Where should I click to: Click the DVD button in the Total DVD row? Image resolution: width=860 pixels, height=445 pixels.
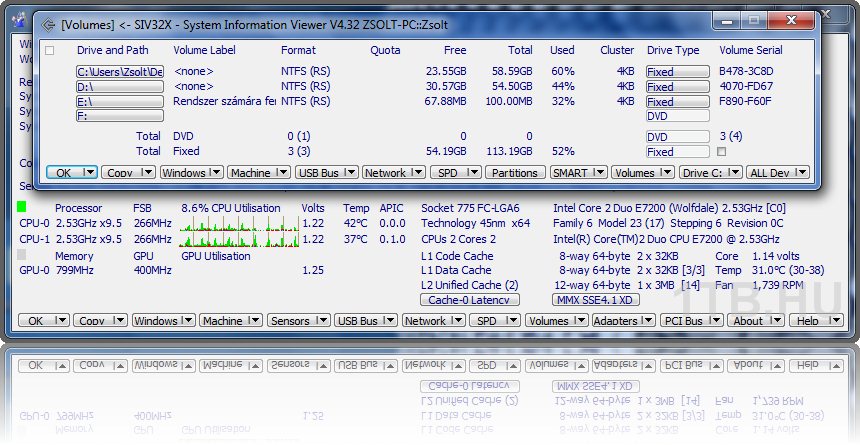click(x=677, y=136)
